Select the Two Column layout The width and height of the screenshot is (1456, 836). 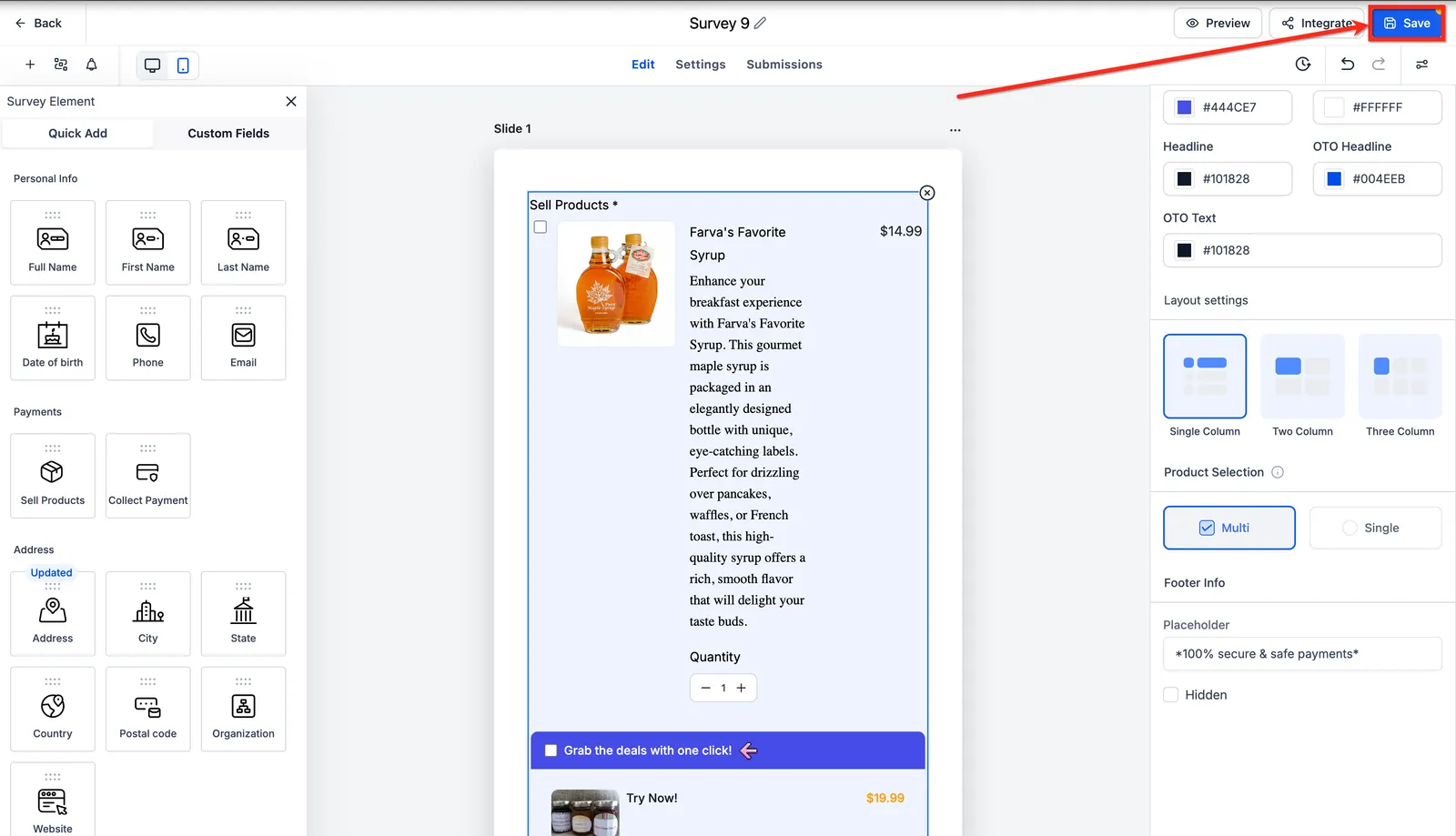tap(1302, 376)
